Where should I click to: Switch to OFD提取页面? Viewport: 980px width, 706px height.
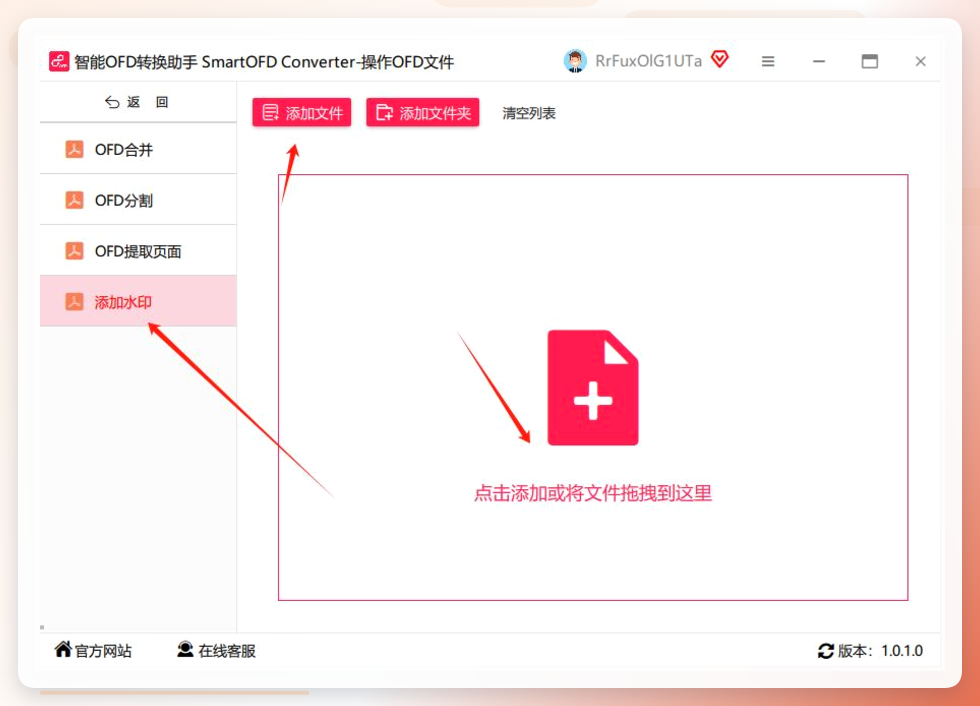coord(138,251)
